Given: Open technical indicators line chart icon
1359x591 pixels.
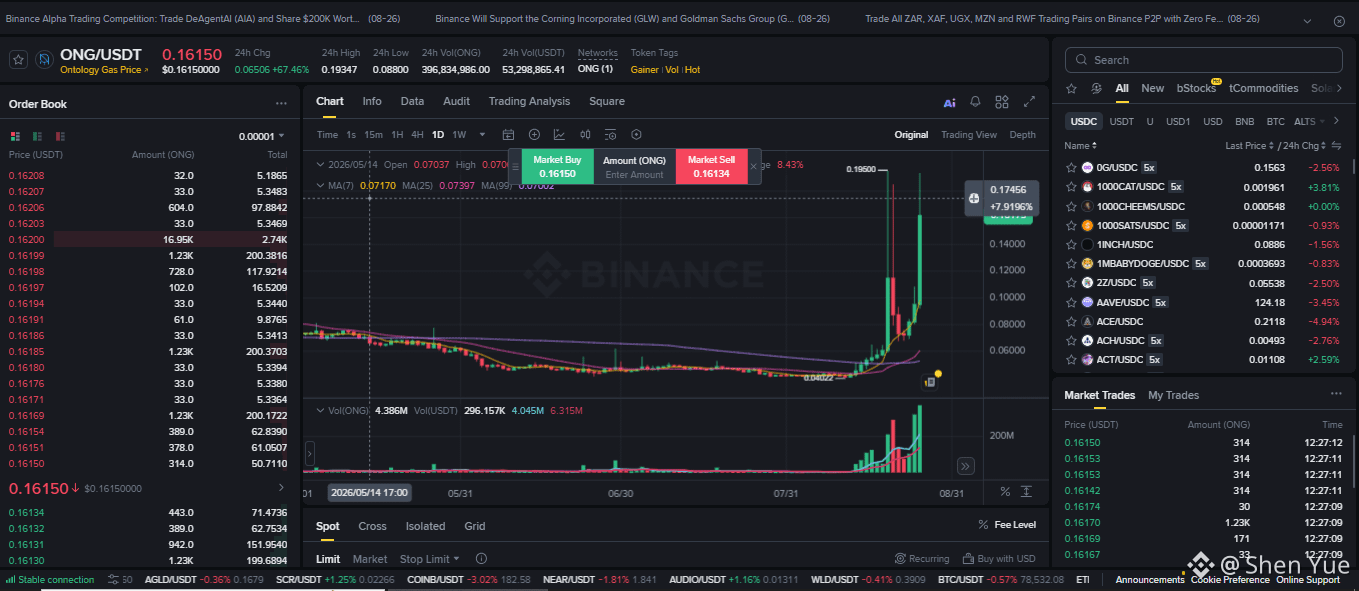Looking at the screenshot, I should pos(559,135).
